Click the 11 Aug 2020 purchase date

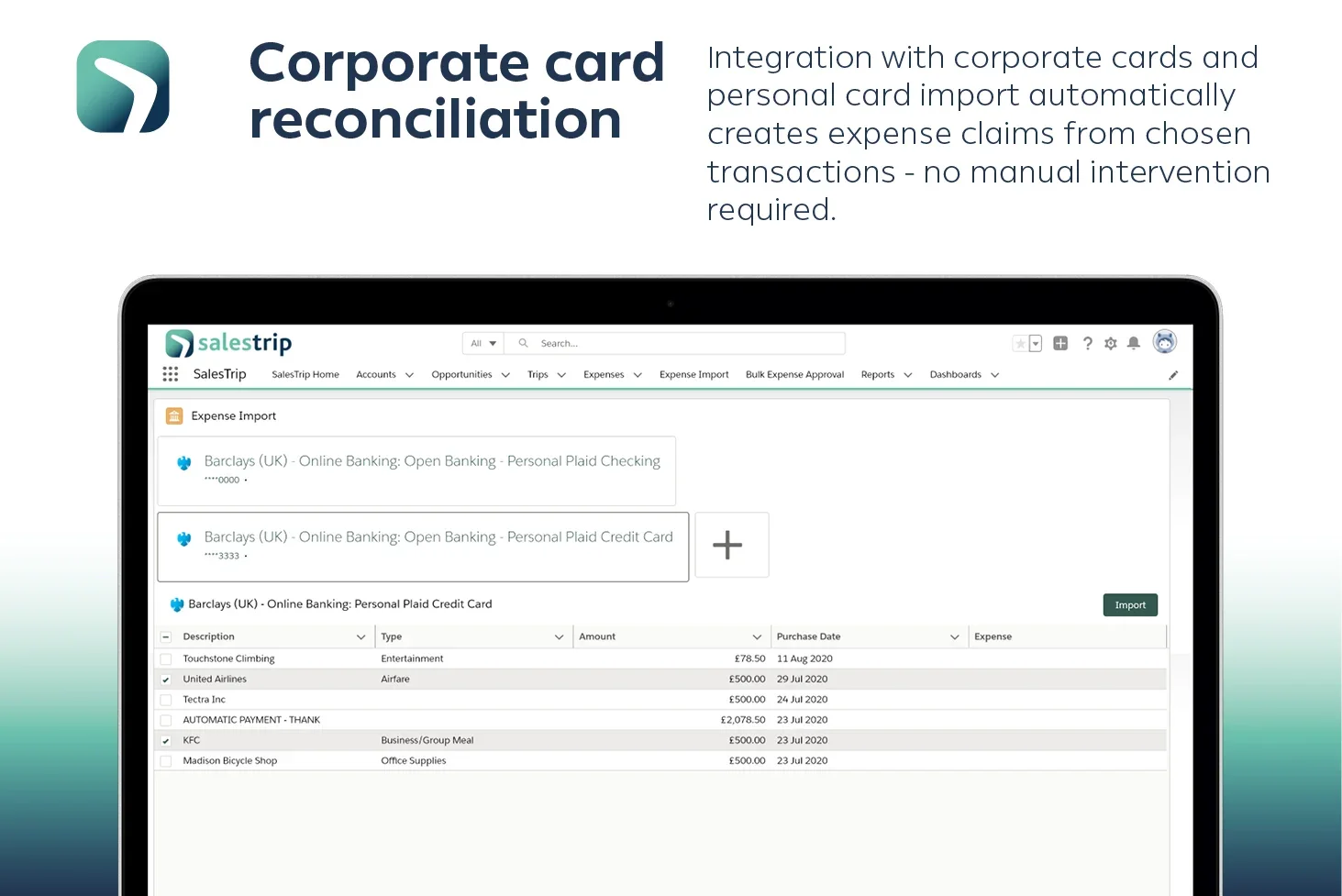pos(804,659)
